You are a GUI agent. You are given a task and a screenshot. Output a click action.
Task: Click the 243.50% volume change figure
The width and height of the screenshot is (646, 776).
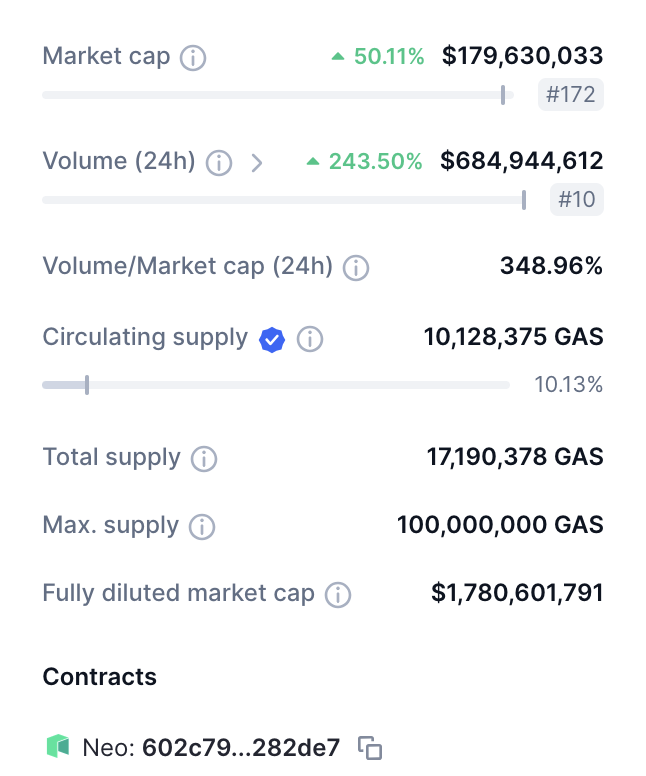pyautogui.click(x=375, y=161)
